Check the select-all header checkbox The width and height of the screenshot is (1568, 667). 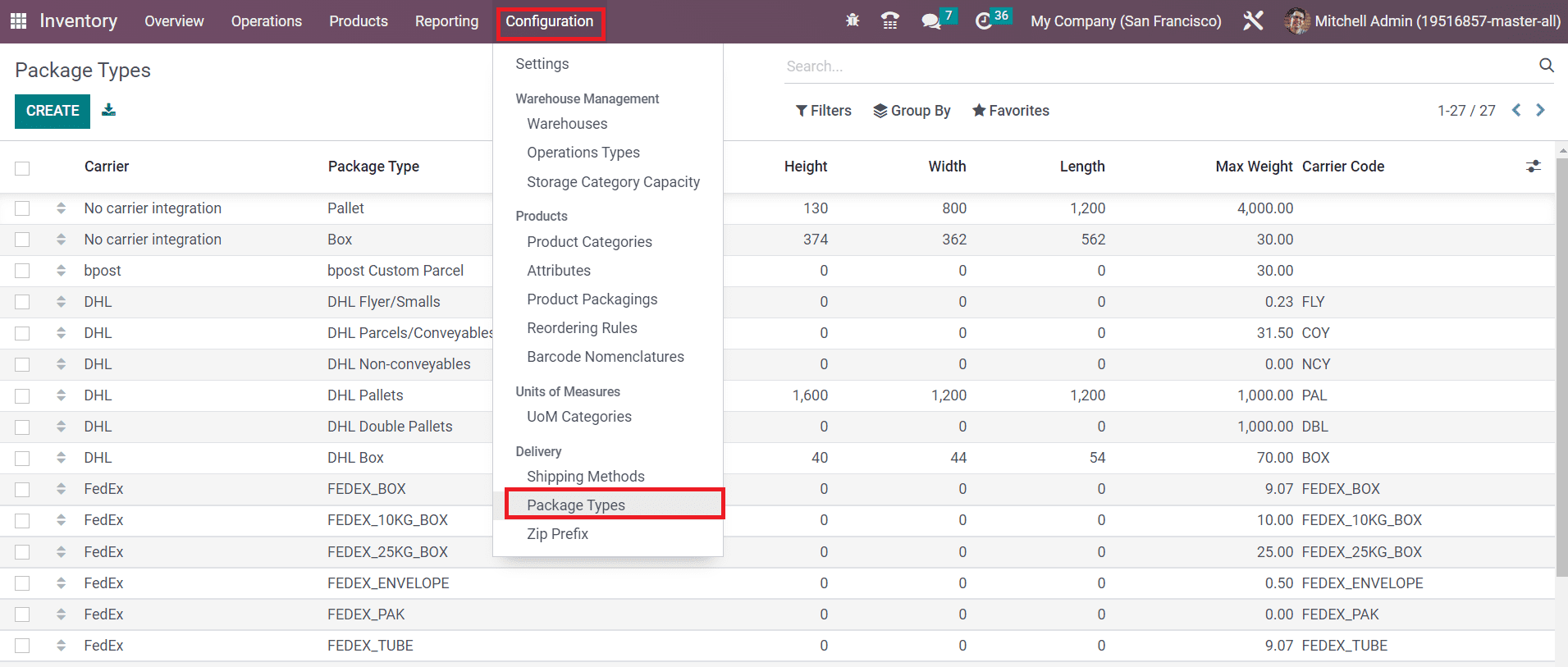22,167
